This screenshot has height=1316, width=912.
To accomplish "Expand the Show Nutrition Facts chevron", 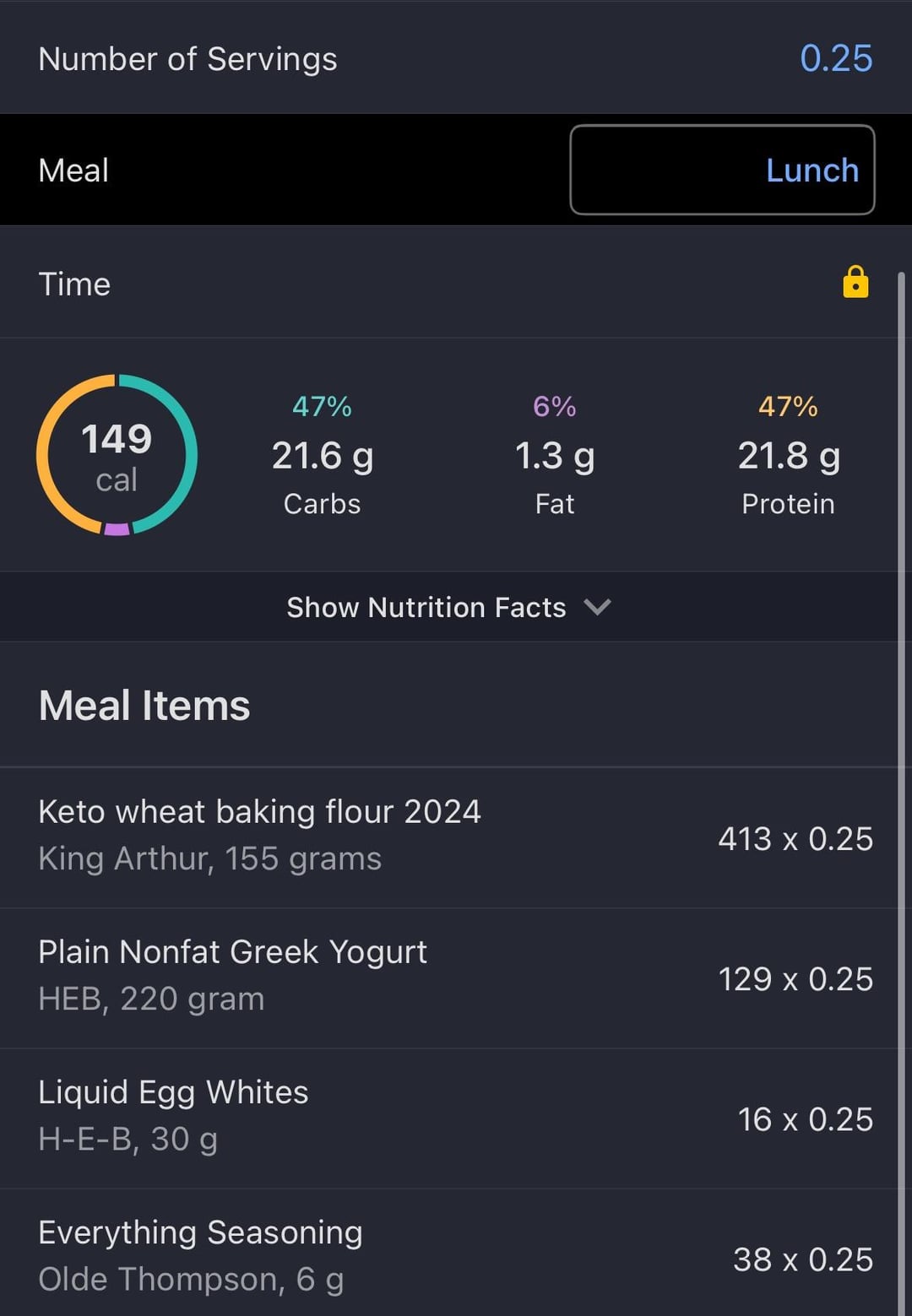I will tap(597, 607).
